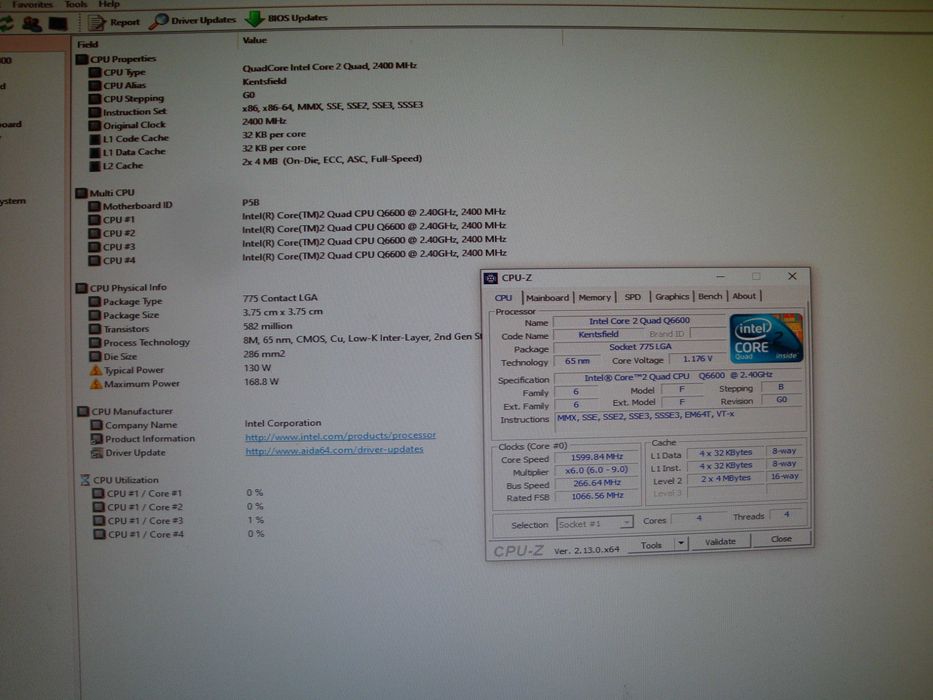The image size is (933, 700).
Task: Switch to the Graphics tab in CPU-Z
Action: click(x=672, y=296)
